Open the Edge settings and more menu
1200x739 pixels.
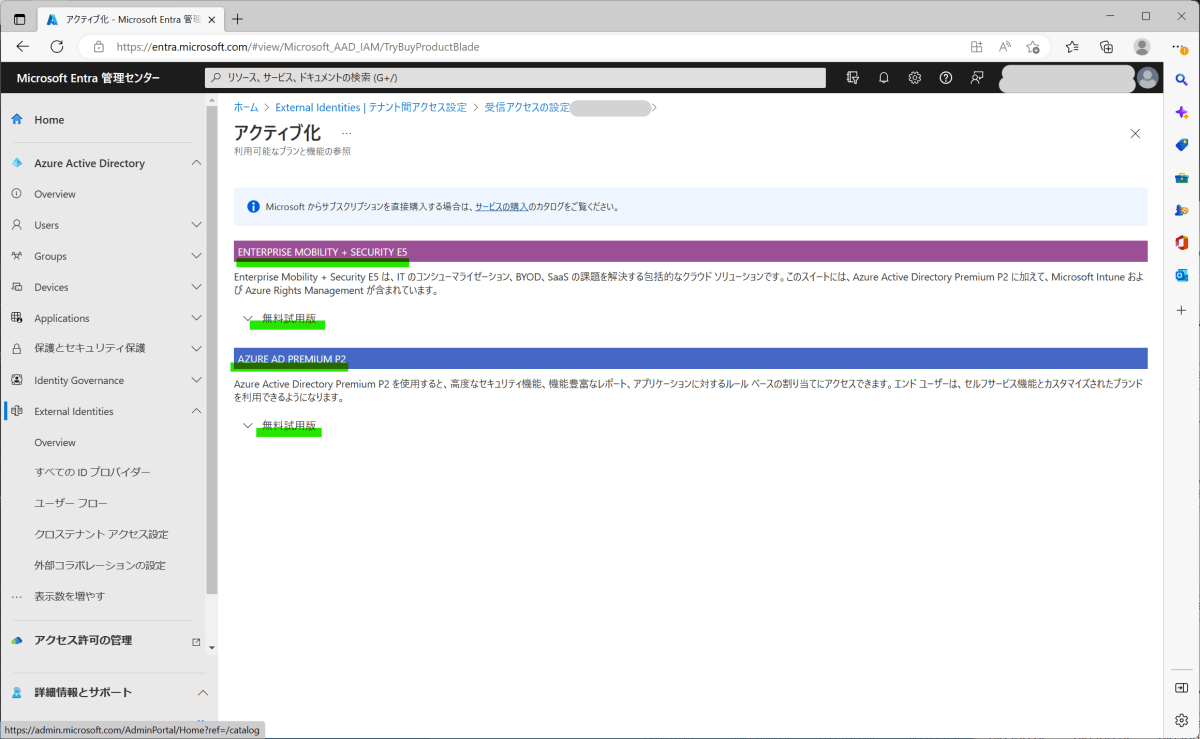(x=1180, y=46)
